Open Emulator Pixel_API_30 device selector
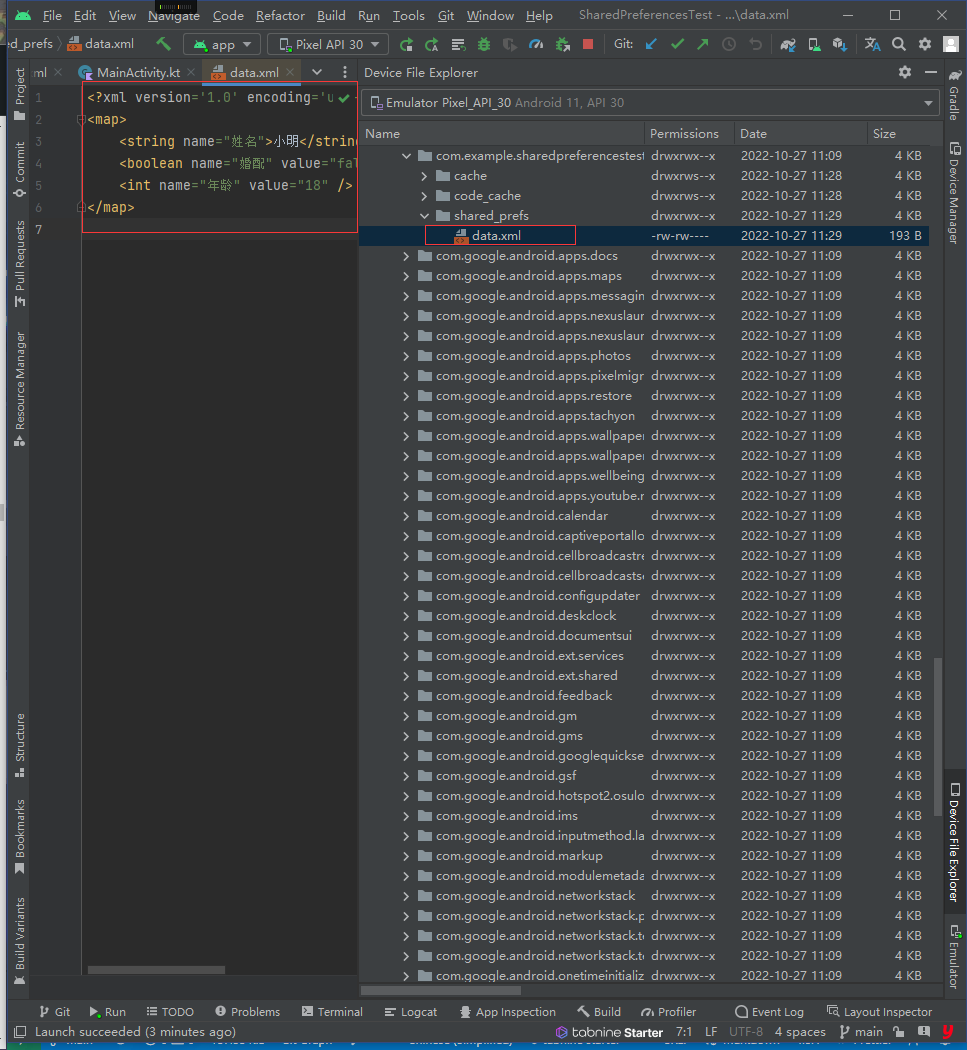This screenshot has width=967, height=1050. coord(650,103)
